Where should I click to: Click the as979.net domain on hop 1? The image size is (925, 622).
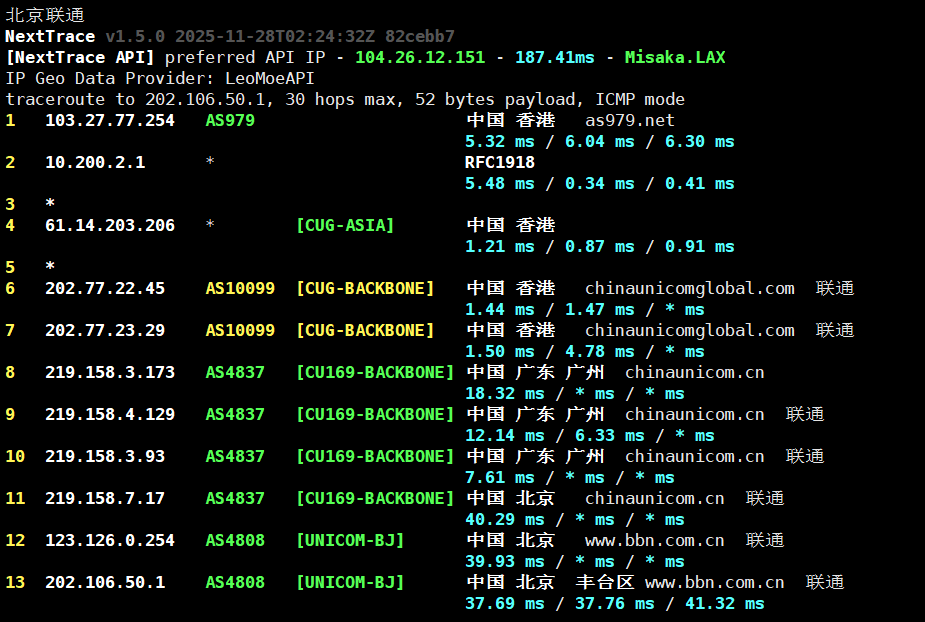[x=630, y=120]
